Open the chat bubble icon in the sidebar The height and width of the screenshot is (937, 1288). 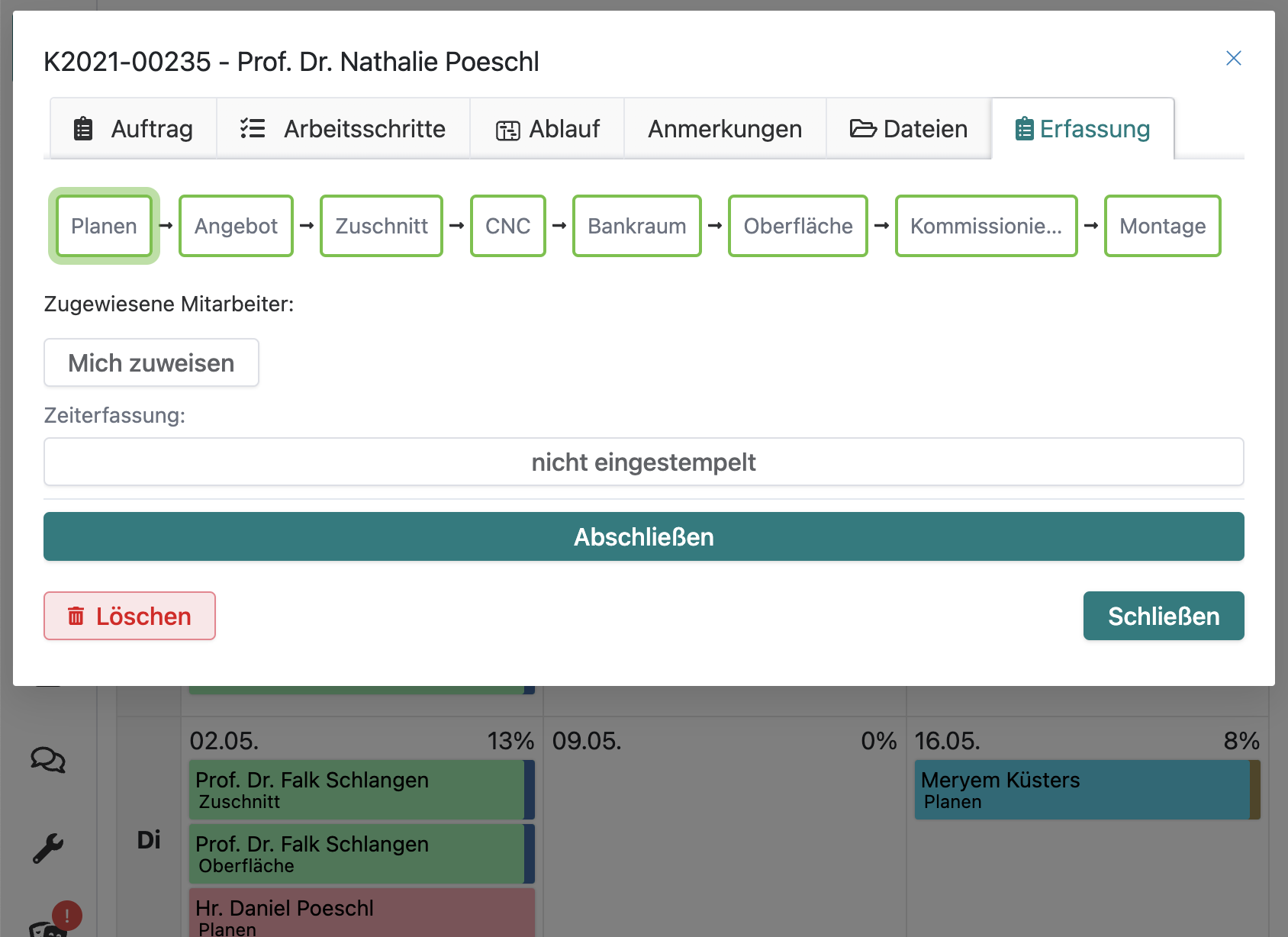coord(48,761)
